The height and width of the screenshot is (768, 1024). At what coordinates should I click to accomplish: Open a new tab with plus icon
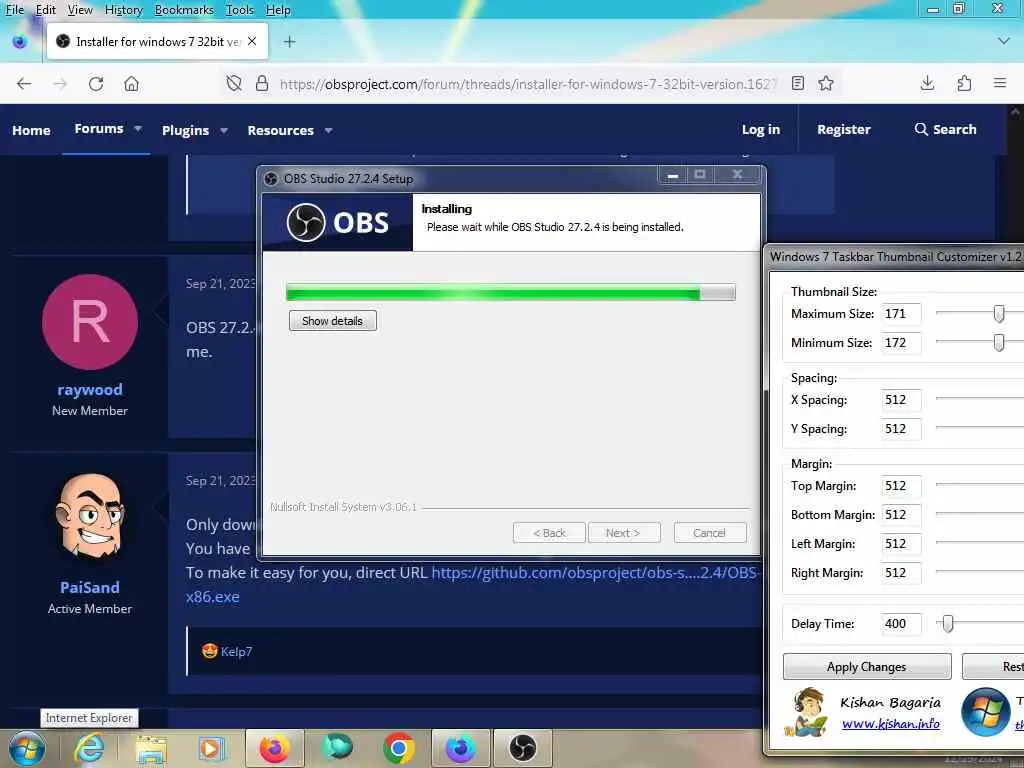coord(289,42)
